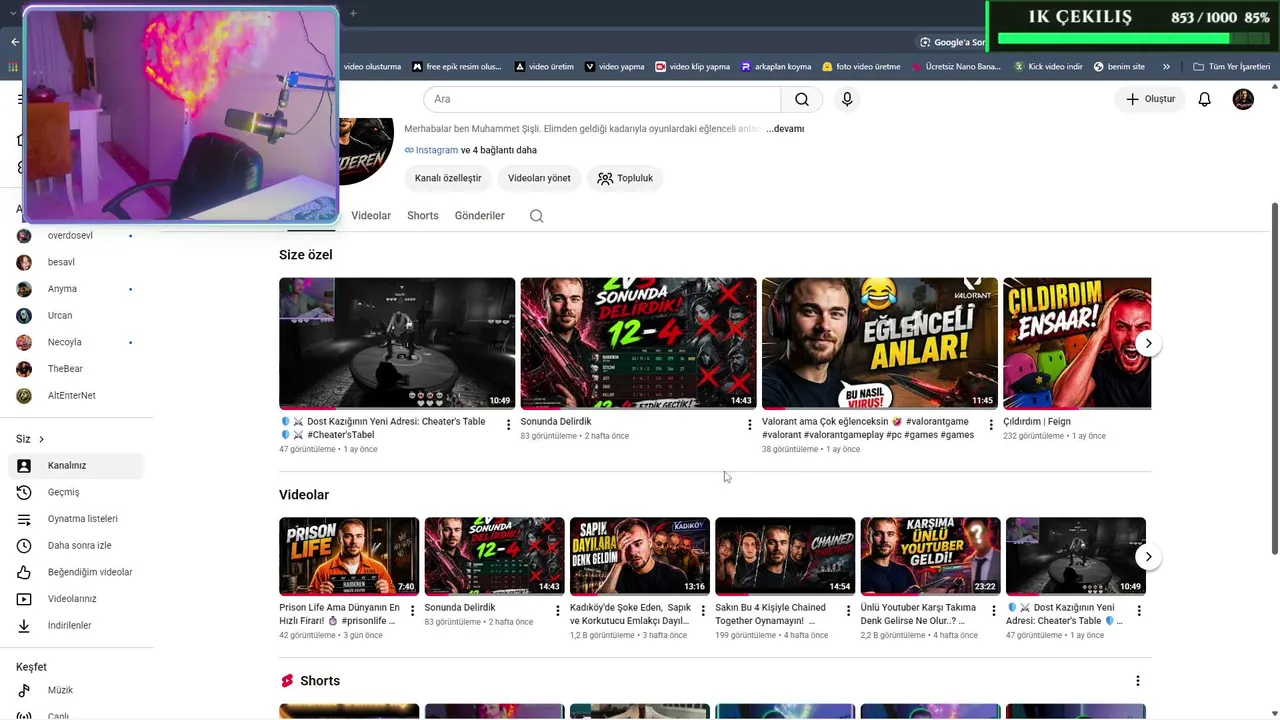The height and width of the screenshot is (720, 1280).
Task: Open a new browser tab
Action: pos(353,13)
